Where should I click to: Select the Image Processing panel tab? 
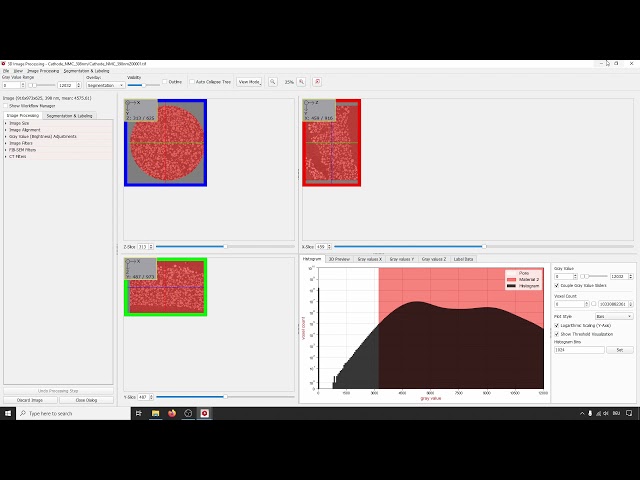tap(23, 116)
